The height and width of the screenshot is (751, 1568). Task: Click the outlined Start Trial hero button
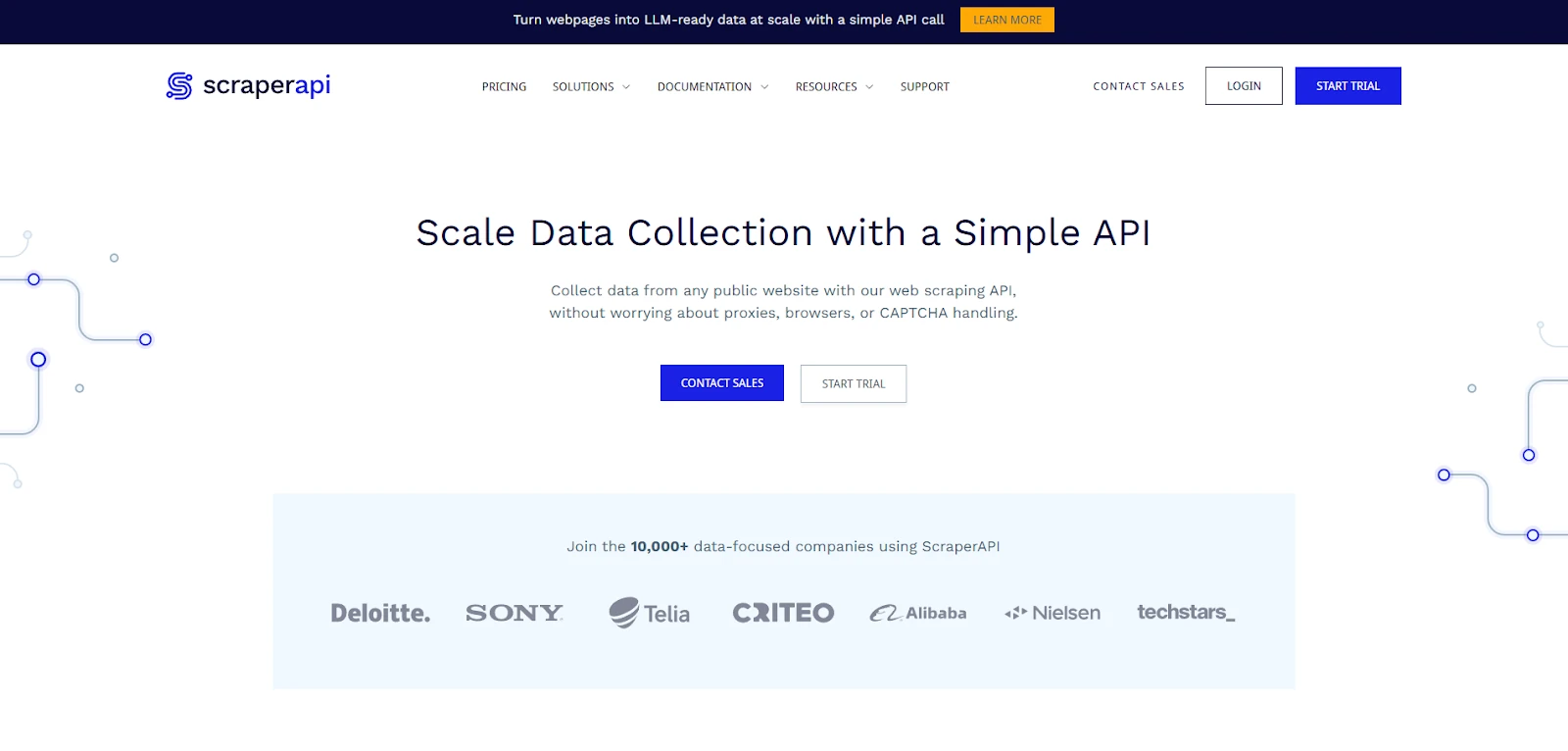[x=854, y=383]
